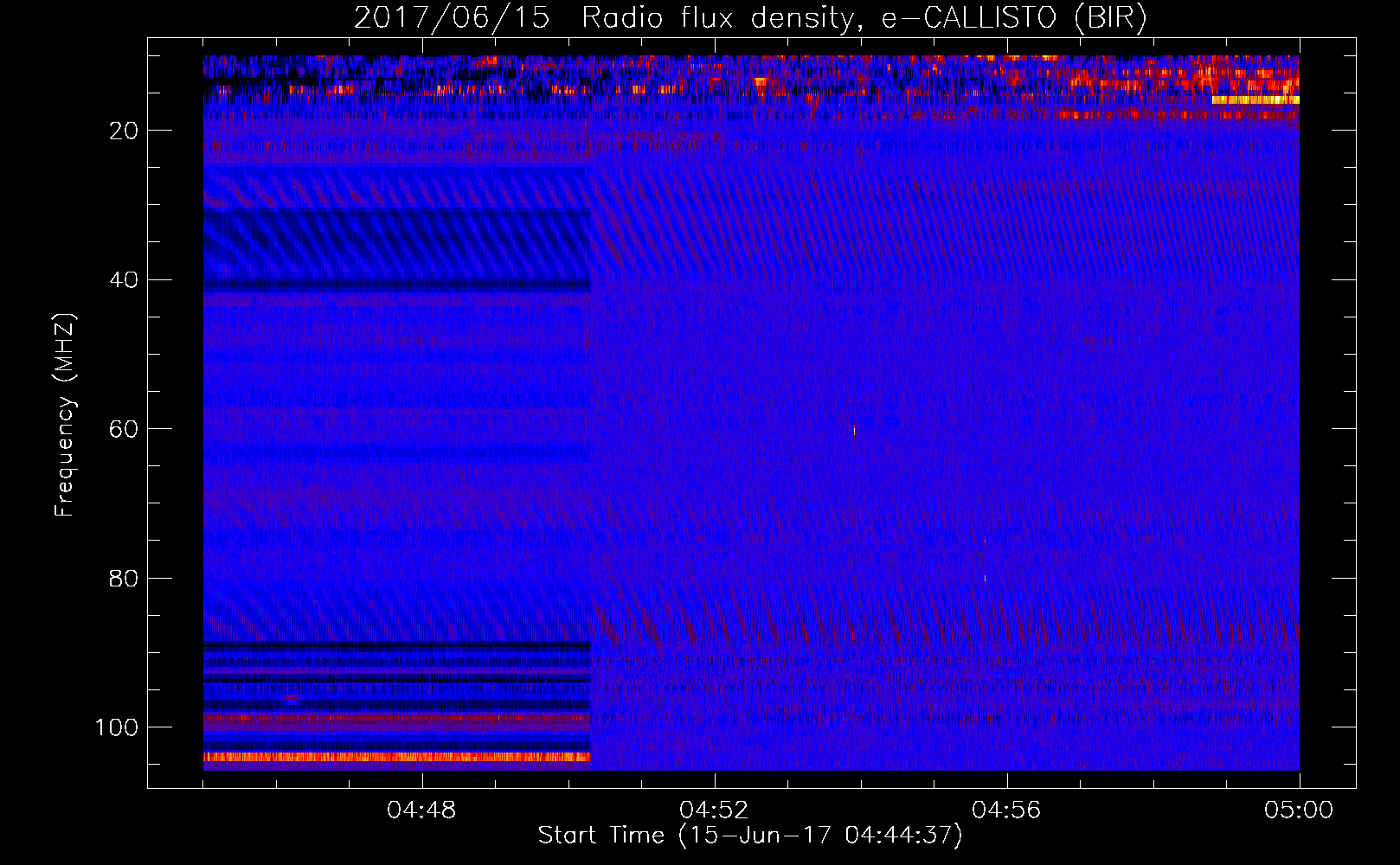The height and width of the screenshot is (865, 1400).
Task: Click the 60 MHz frequency tick label
Action: 124,429
